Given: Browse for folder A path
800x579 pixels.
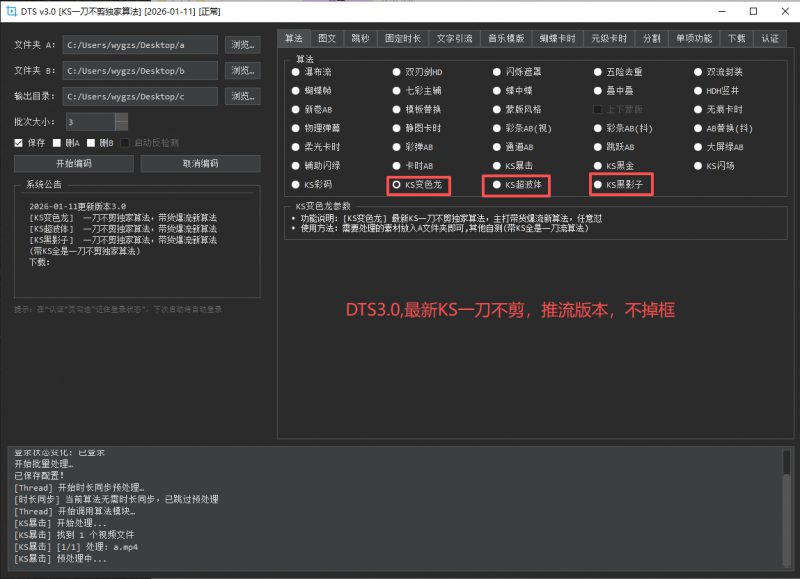Looking at the screenshot, I should tap(242, 45).
